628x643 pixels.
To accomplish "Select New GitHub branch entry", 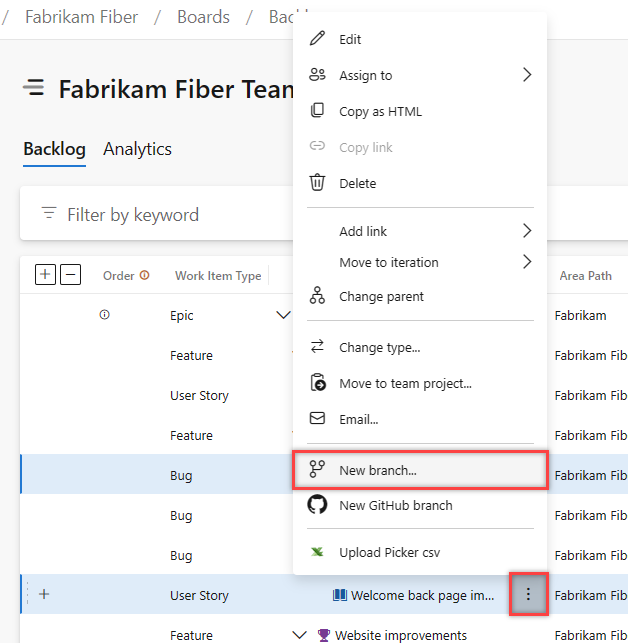I will pyautogui.click(x=420, y=505).
